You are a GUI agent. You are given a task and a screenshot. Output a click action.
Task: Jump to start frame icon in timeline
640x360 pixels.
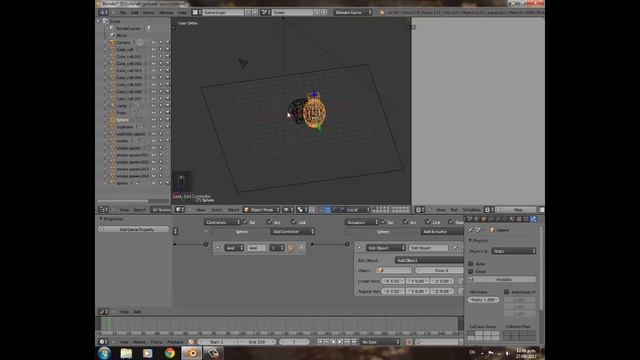pyautogui.click(x=320, y=342)
